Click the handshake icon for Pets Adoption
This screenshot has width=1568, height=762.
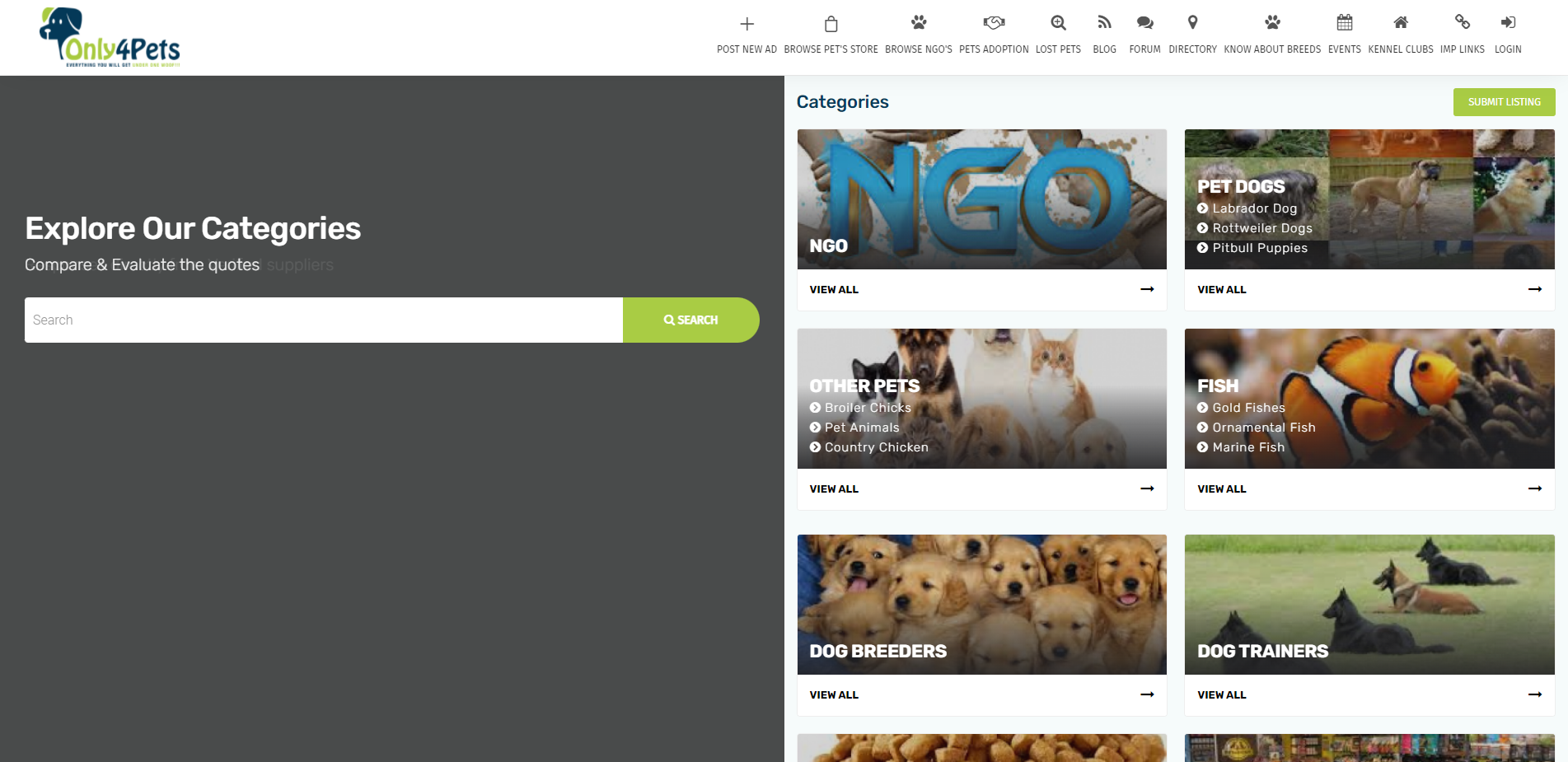[x=994, y=22]
